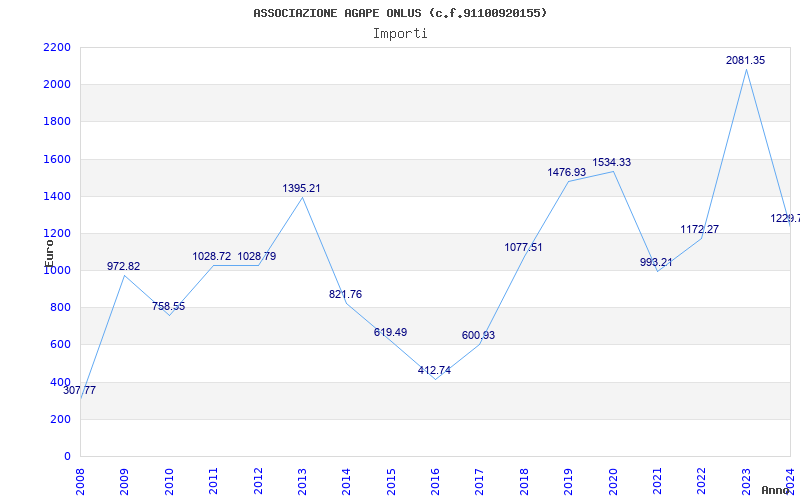Click the 2000 y-axis value

pyautogui.click(x=57, y=85)
